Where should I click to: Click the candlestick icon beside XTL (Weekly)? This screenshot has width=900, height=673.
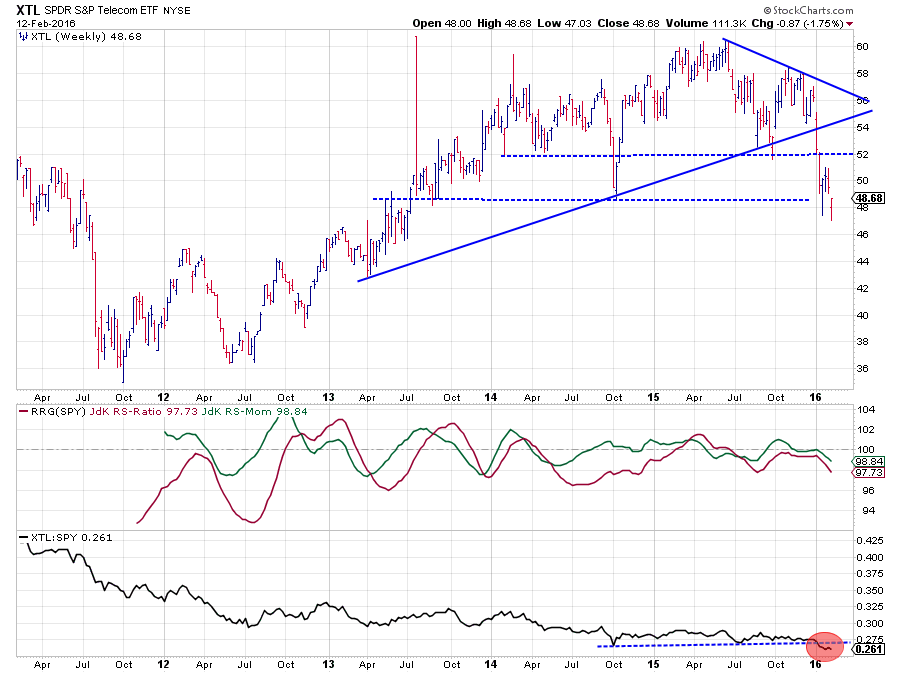pyautogui.click(x=23, y=37)
